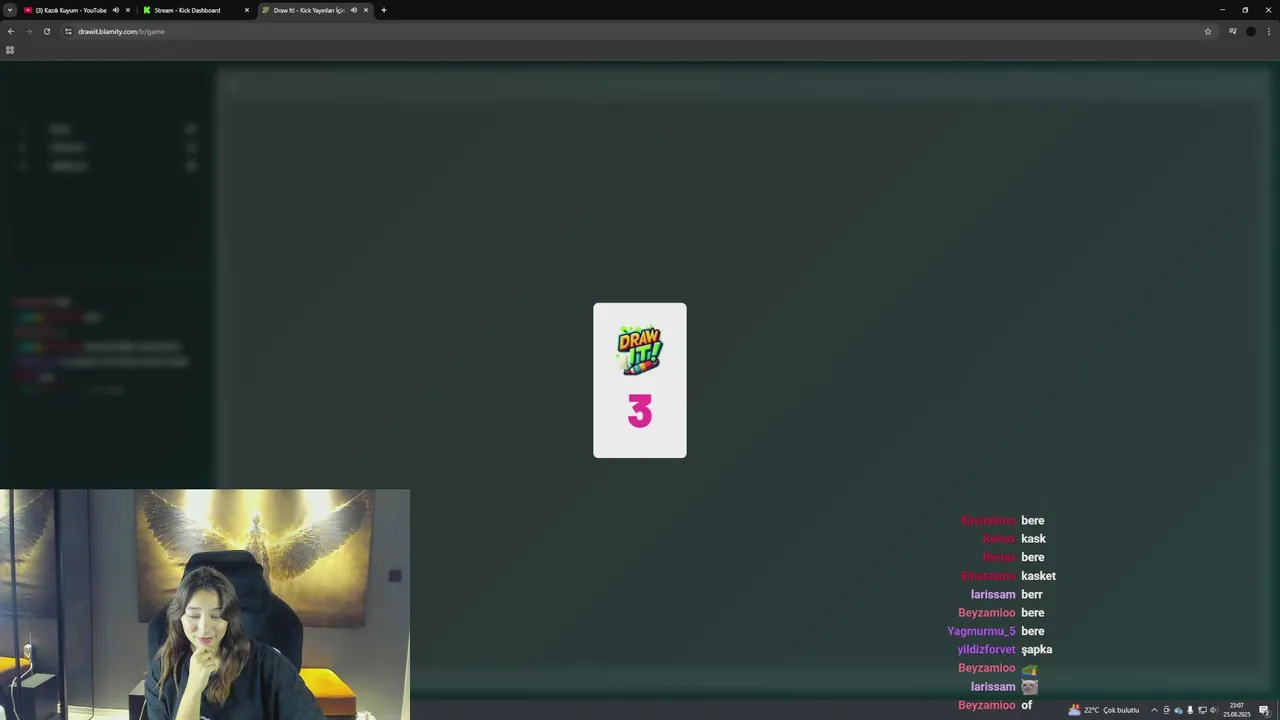Viewport: 1280px width, 720px height.
Task: Click the Meet Now tray icon
Action: 1166,710
